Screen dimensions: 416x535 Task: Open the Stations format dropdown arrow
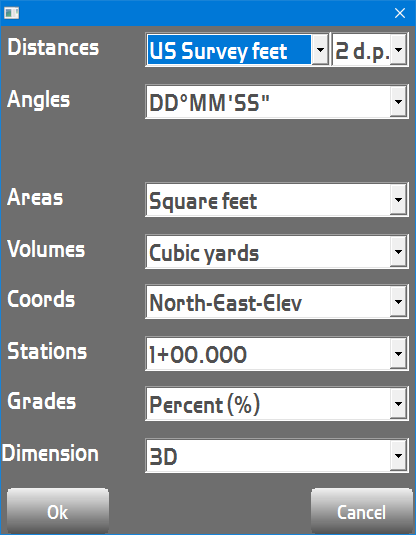pyautogui.click(x=398, y=353)
